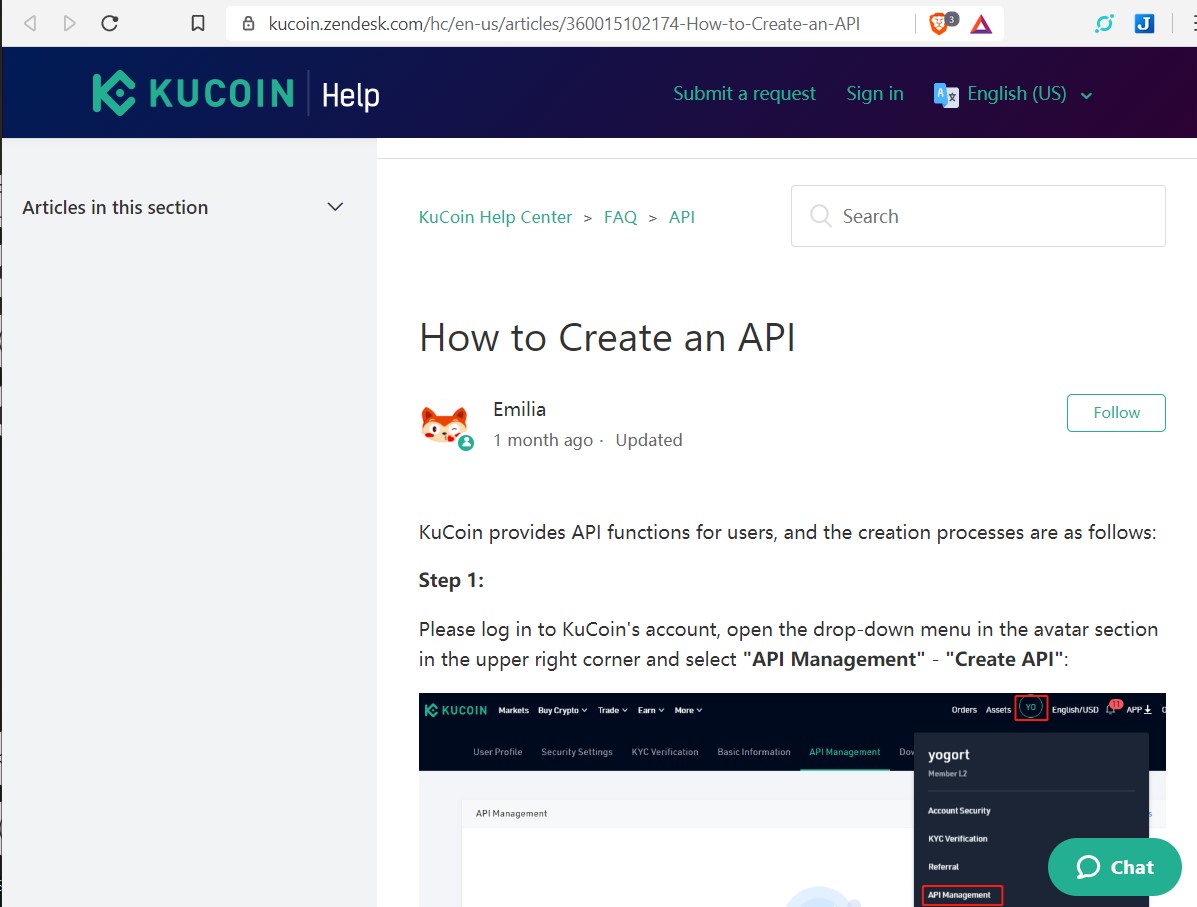
Task: Follow this article with the Follow button
Action: (x=1116, y=413)
